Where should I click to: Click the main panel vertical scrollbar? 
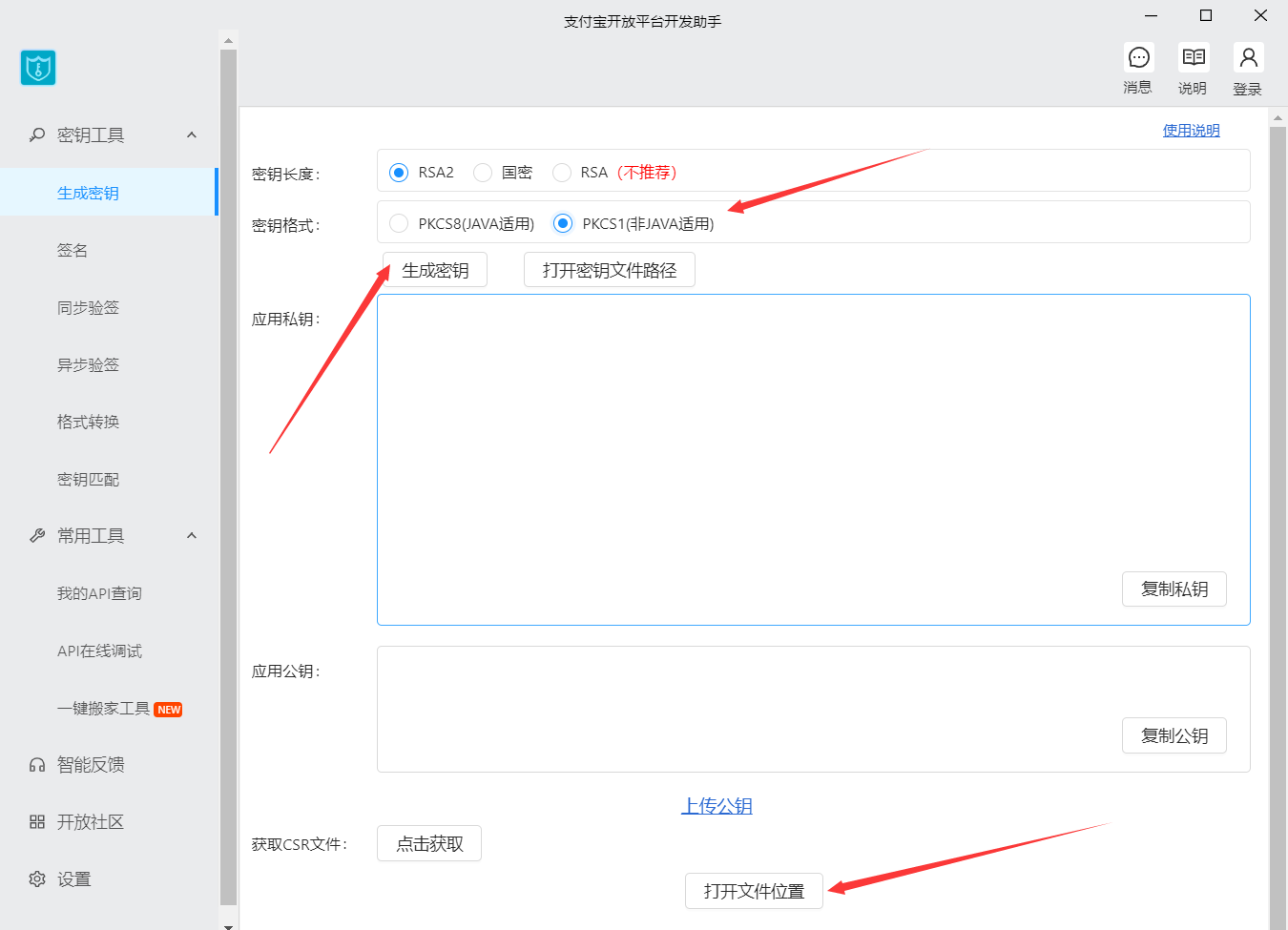coord(1278,527)
